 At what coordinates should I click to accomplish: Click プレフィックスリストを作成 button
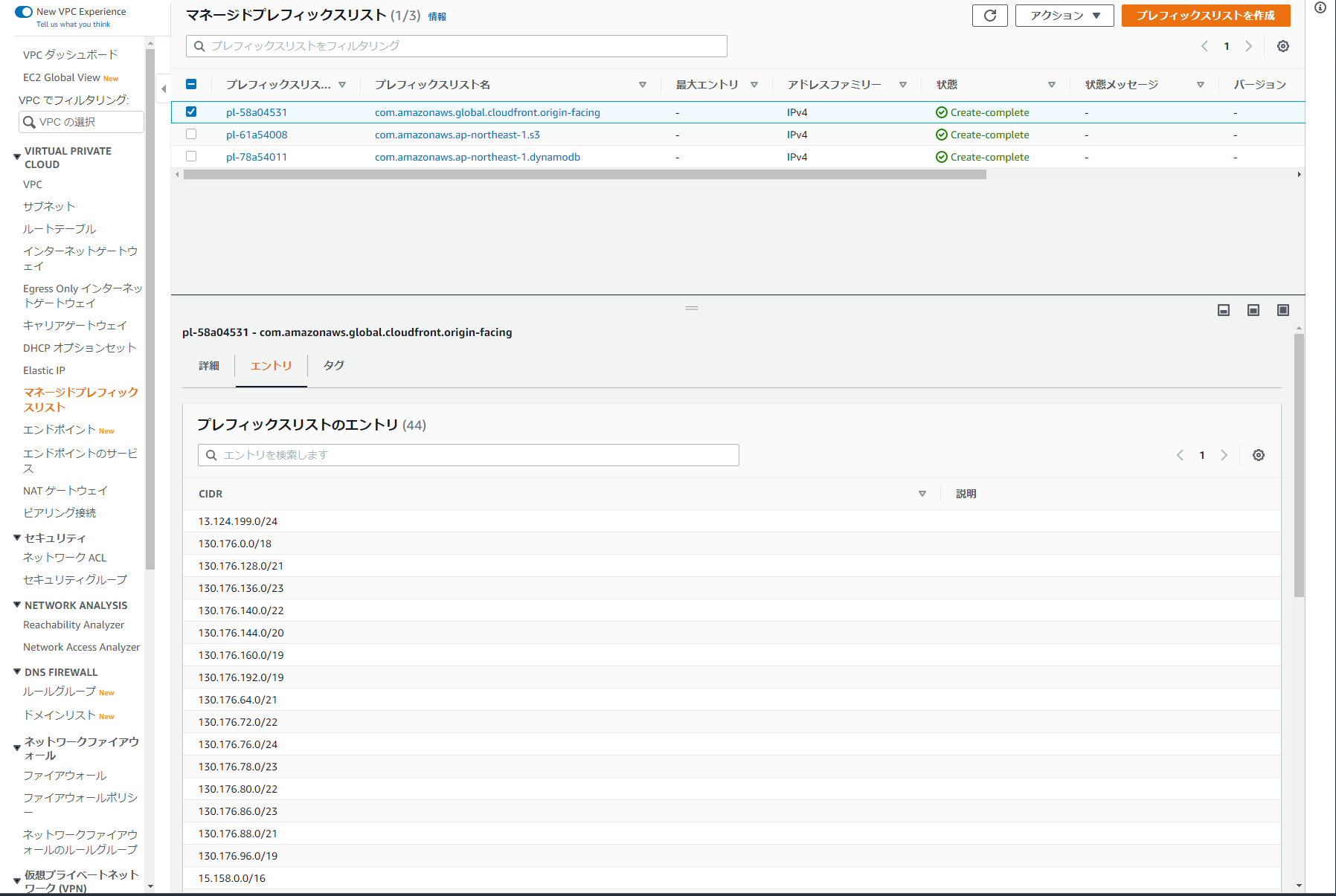[x=1206, y=16]
